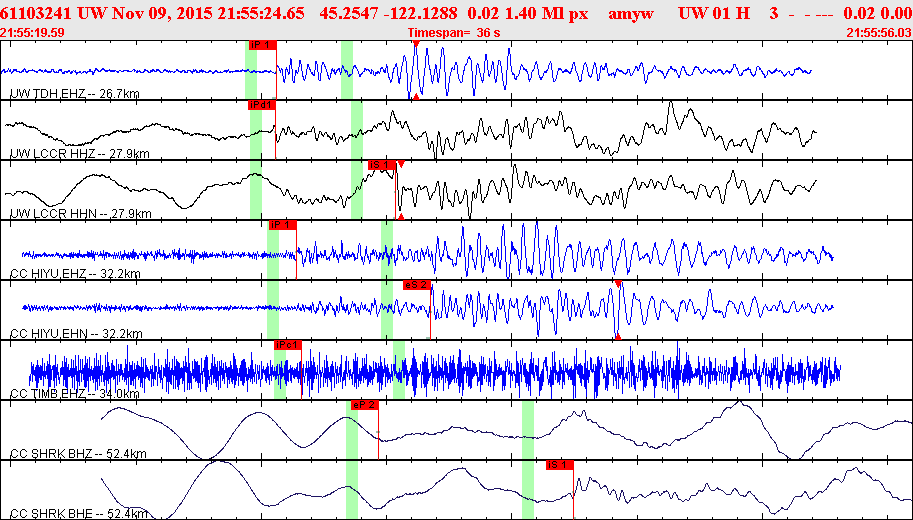
Task: Click the second green predicted bar on SHRK BHZ
Action: (x=528, y=430)
